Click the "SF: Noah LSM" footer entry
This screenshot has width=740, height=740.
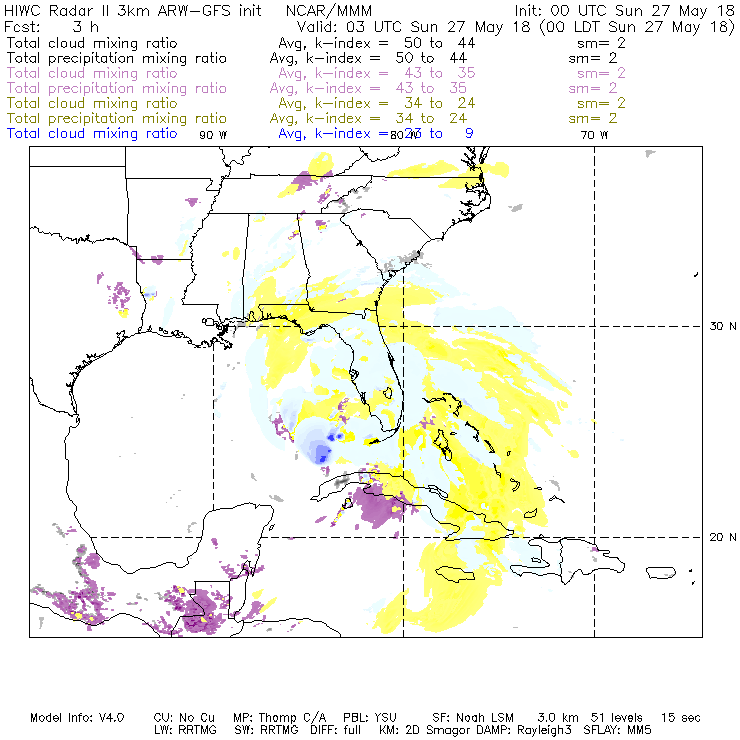coord(472,718)
